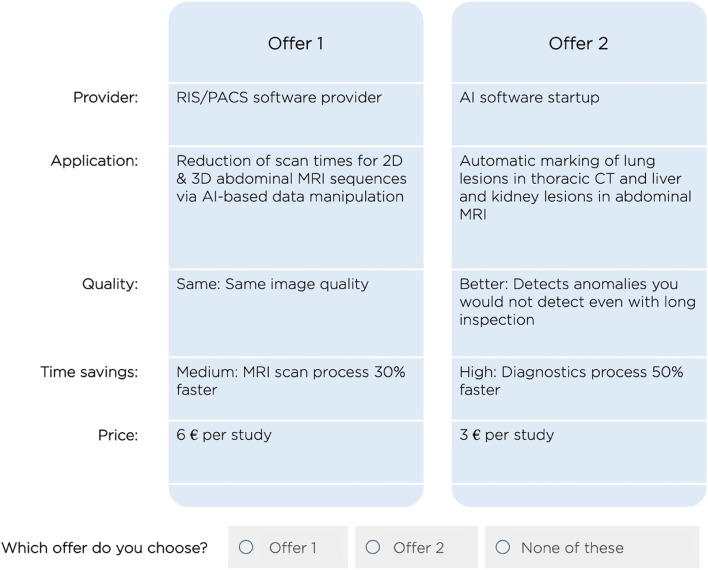Click the "Provider:" row label
This screenshot has width=708, height=570.
[x=105, y=98]
